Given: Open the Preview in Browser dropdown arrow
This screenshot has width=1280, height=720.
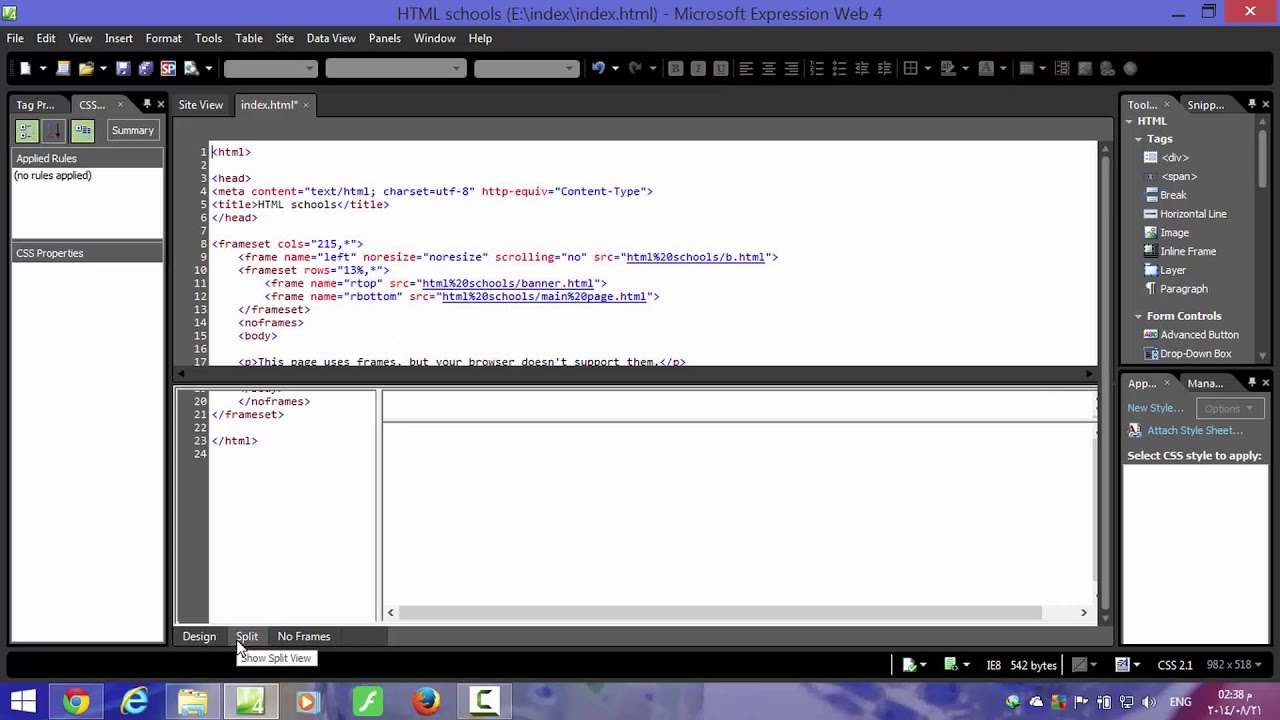Looking at the screenshot, I should 209,68.
